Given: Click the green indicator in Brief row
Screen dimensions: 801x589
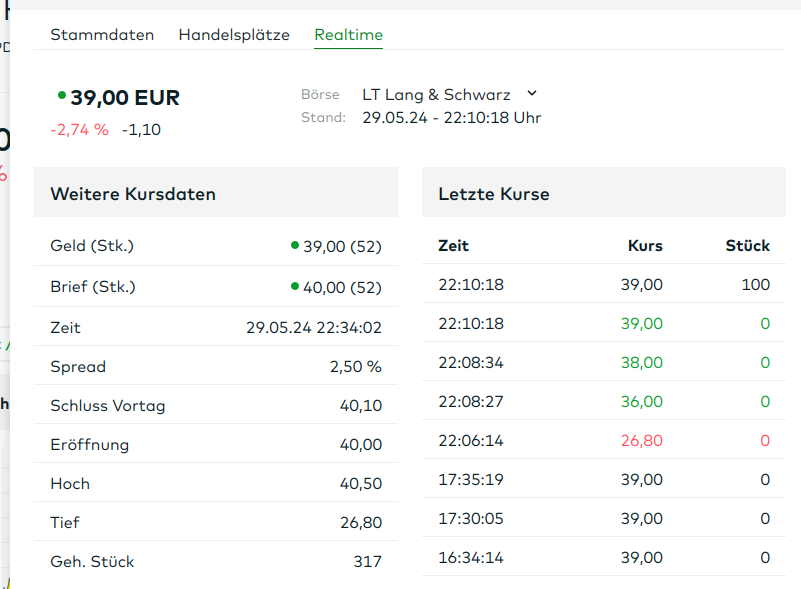Looking at the screenshot, I should [x=295, y=286].
